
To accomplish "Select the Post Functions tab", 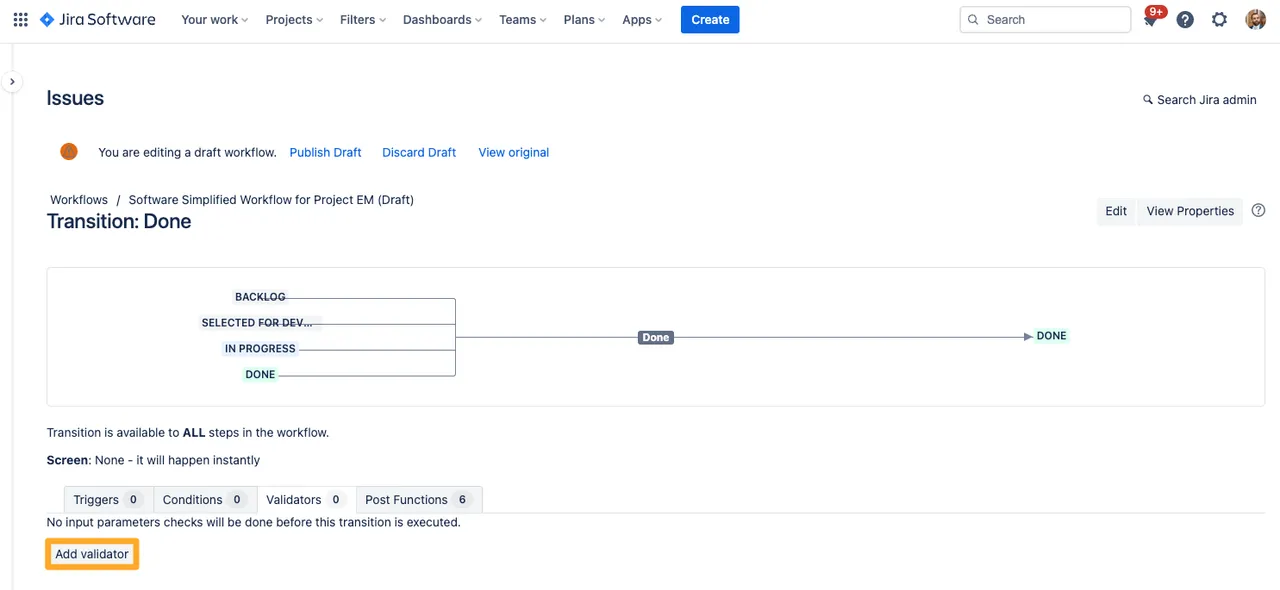I will pos(418,499).
